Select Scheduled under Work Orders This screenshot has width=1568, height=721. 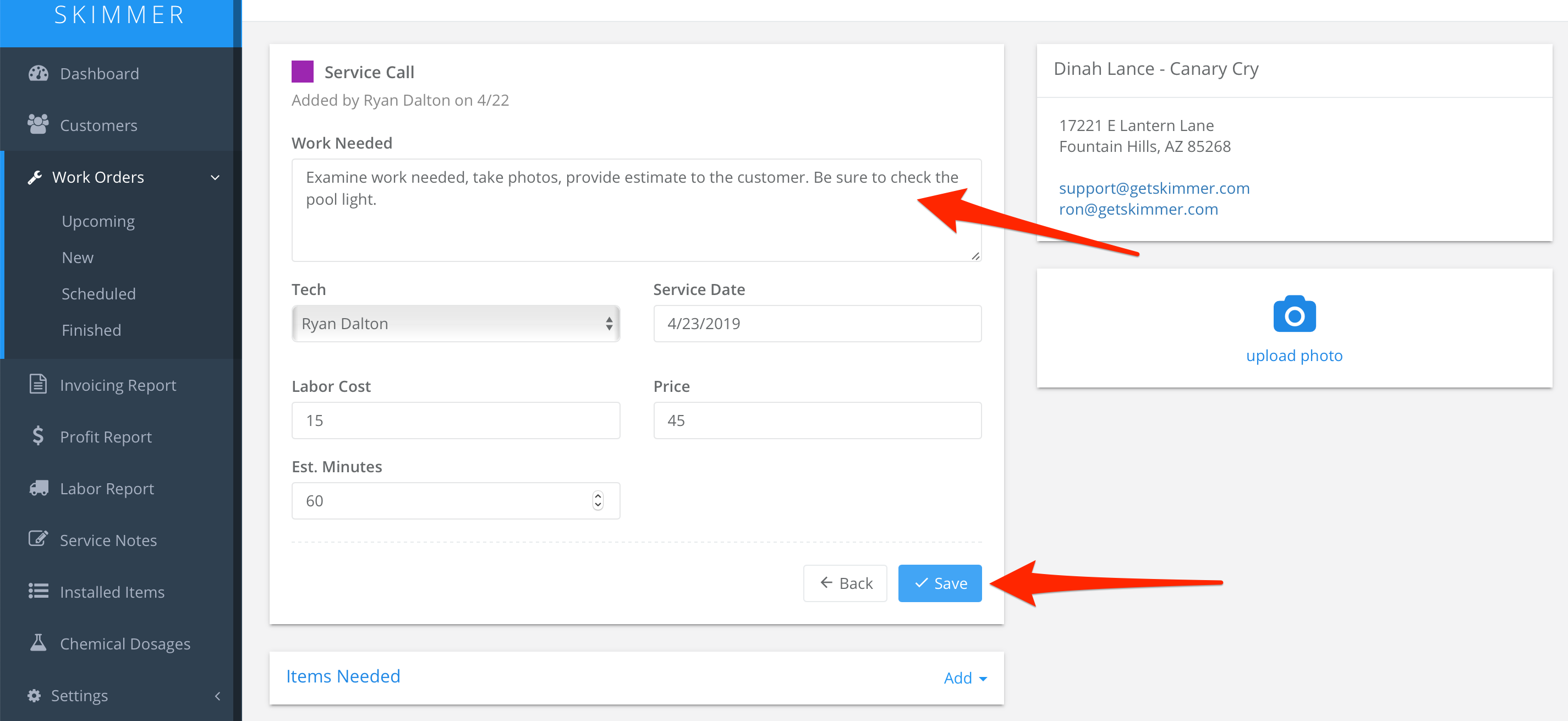98,293
